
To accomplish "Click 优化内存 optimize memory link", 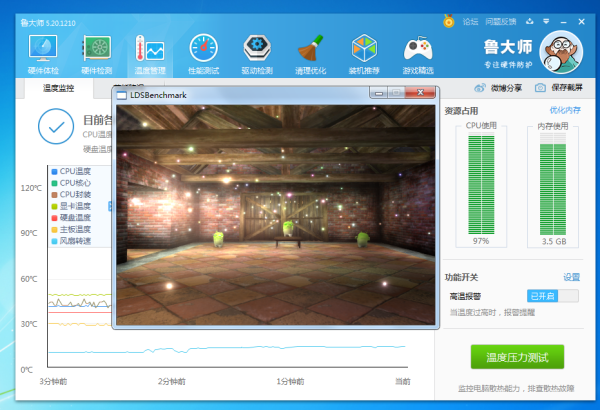I will coord(565,111).
